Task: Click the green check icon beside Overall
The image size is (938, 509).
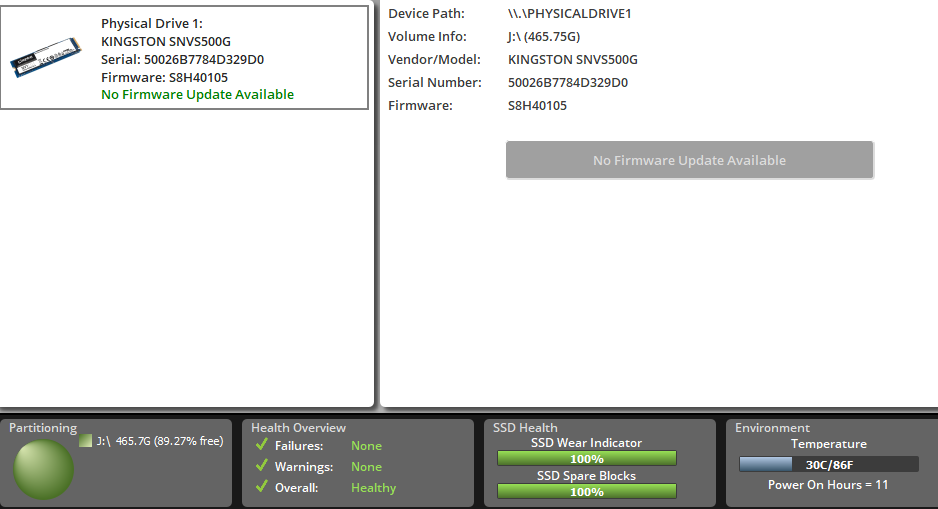Action: [x=261, y=486]
